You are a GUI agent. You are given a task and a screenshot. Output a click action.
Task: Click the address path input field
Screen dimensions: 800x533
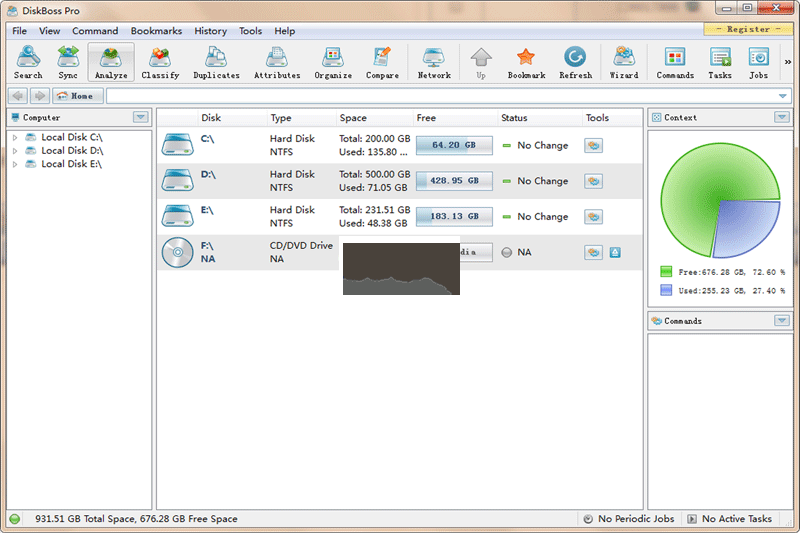440,96
